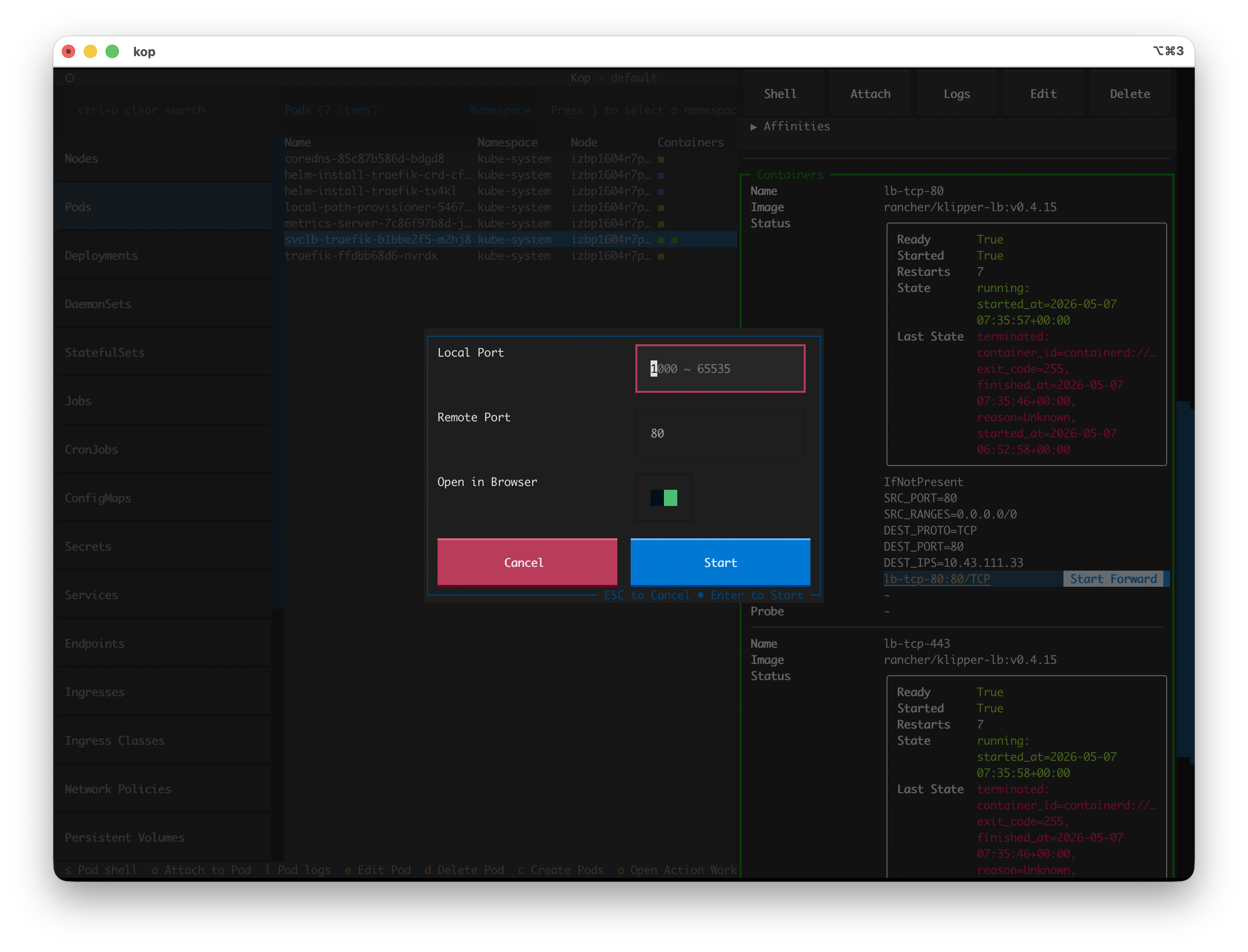Click the details panel vertical scrollbar
The height and width of the screenshot is (952, 1248).
pos(1183,579)
